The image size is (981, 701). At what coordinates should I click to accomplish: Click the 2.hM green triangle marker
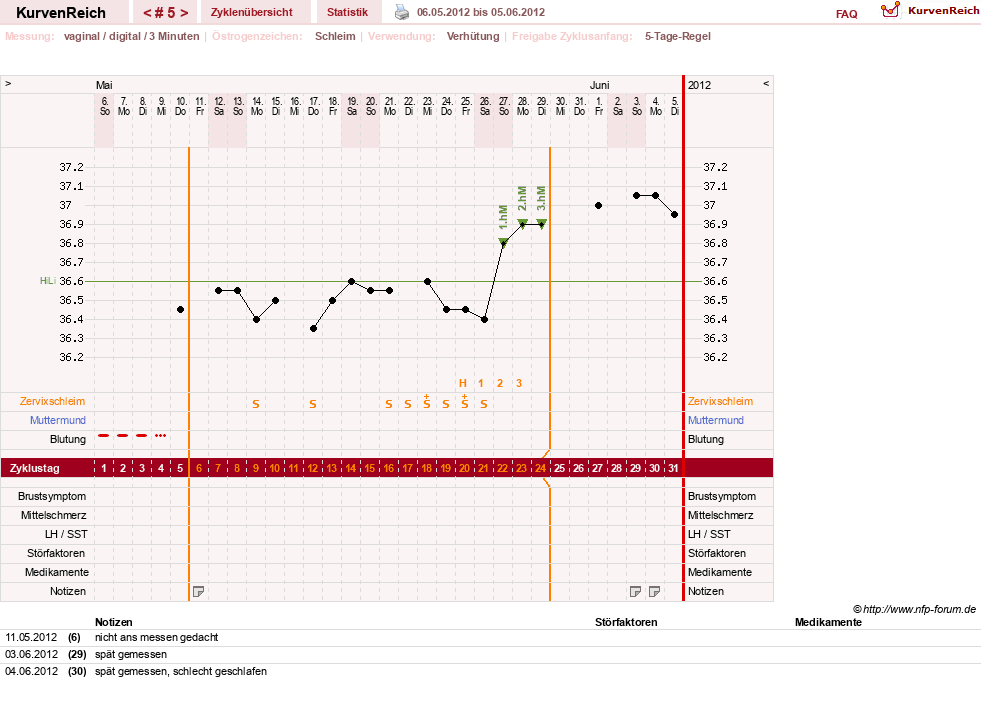coord(522,223)
